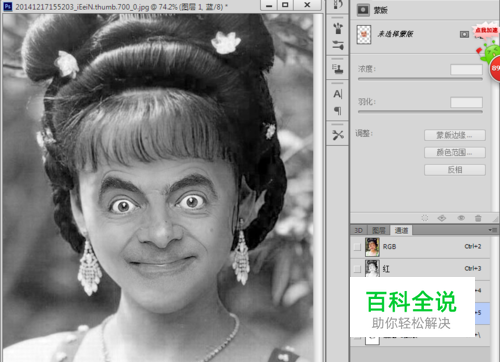Click the 反相 button
The height and width of the screenshot is (362, 500).
click(455, 170)
